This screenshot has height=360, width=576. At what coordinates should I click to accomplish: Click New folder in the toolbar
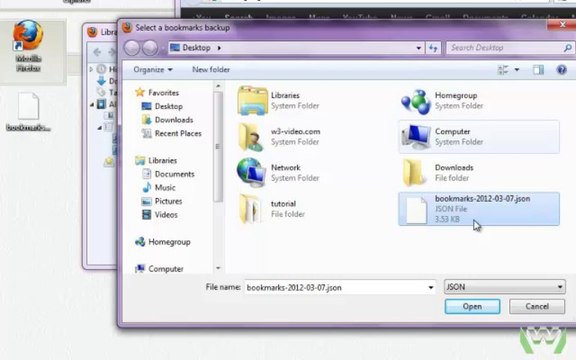211,69
